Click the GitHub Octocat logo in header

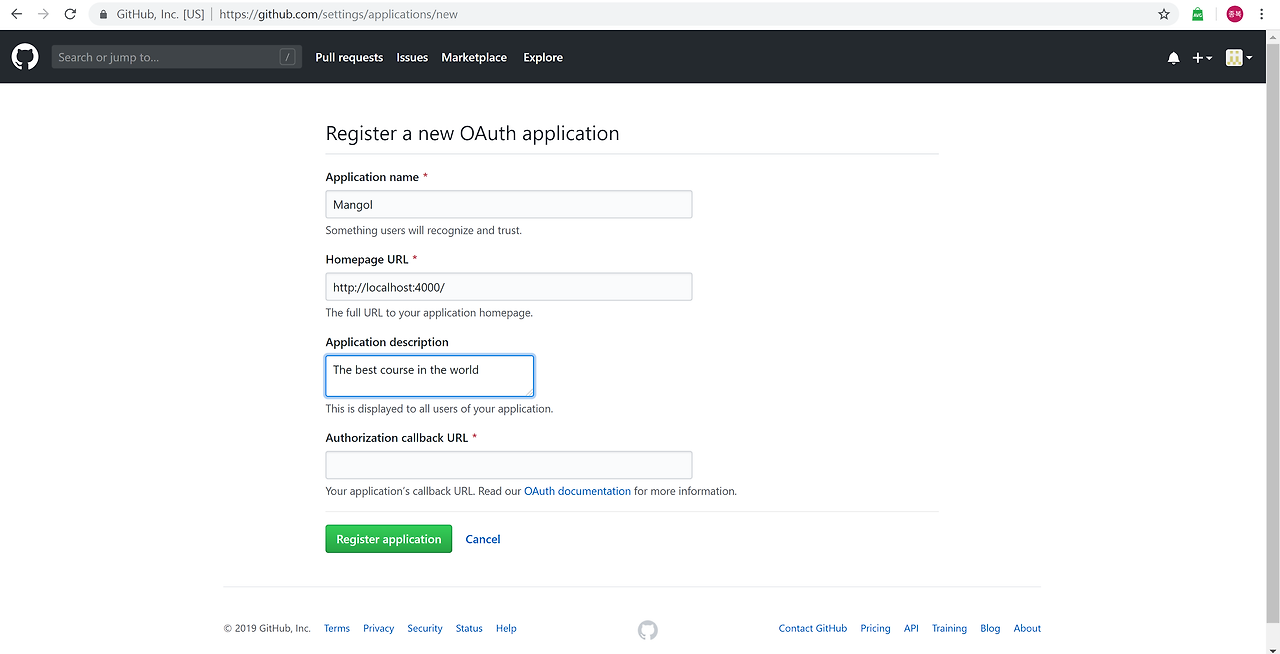coord(25,57)
